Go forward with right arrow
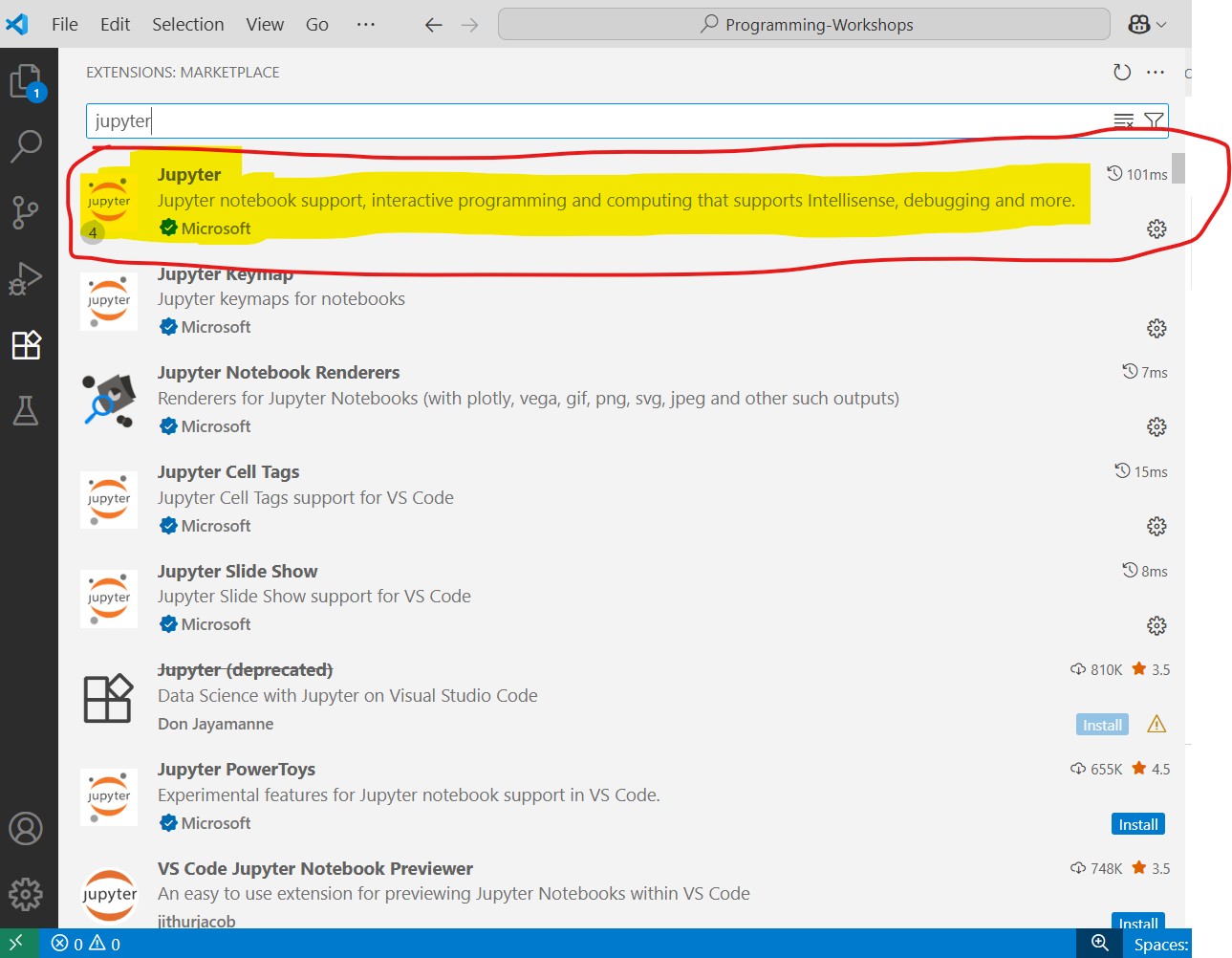This screenshot has height=958, width=1232. coord(469,25)
